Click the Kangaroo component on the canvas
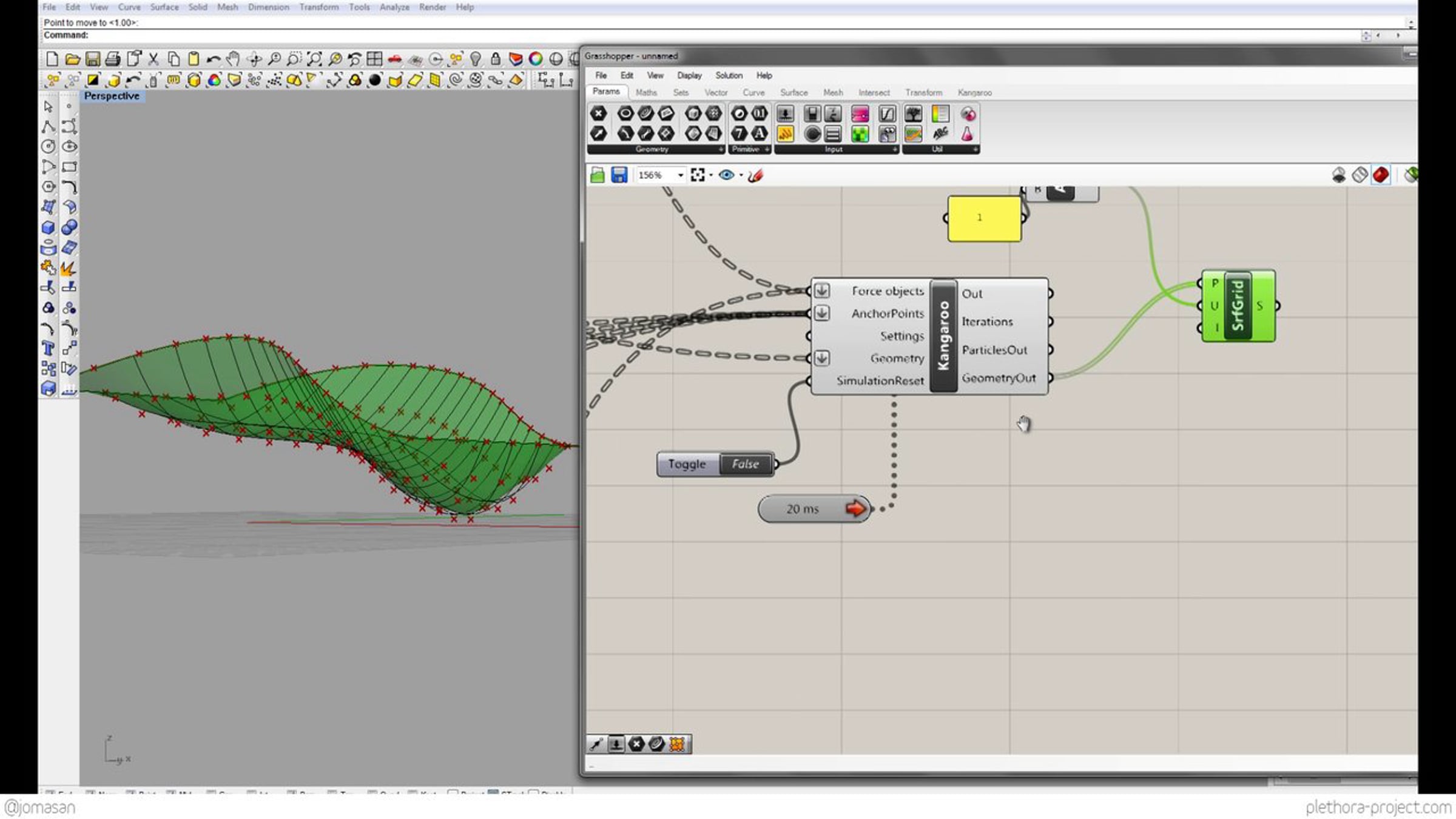This screenshot has width=1456, height=819. click(x=943, y=335)
